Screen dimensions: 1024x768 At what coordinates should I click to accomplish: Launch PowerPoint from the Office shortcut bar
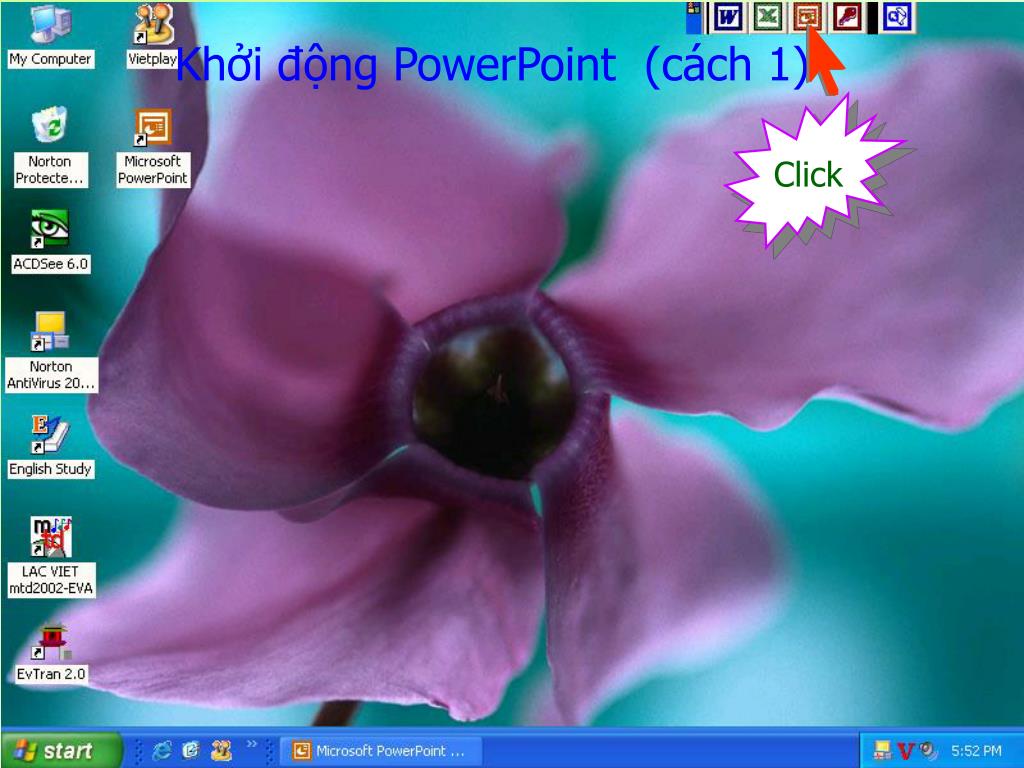tap(808, 17)
